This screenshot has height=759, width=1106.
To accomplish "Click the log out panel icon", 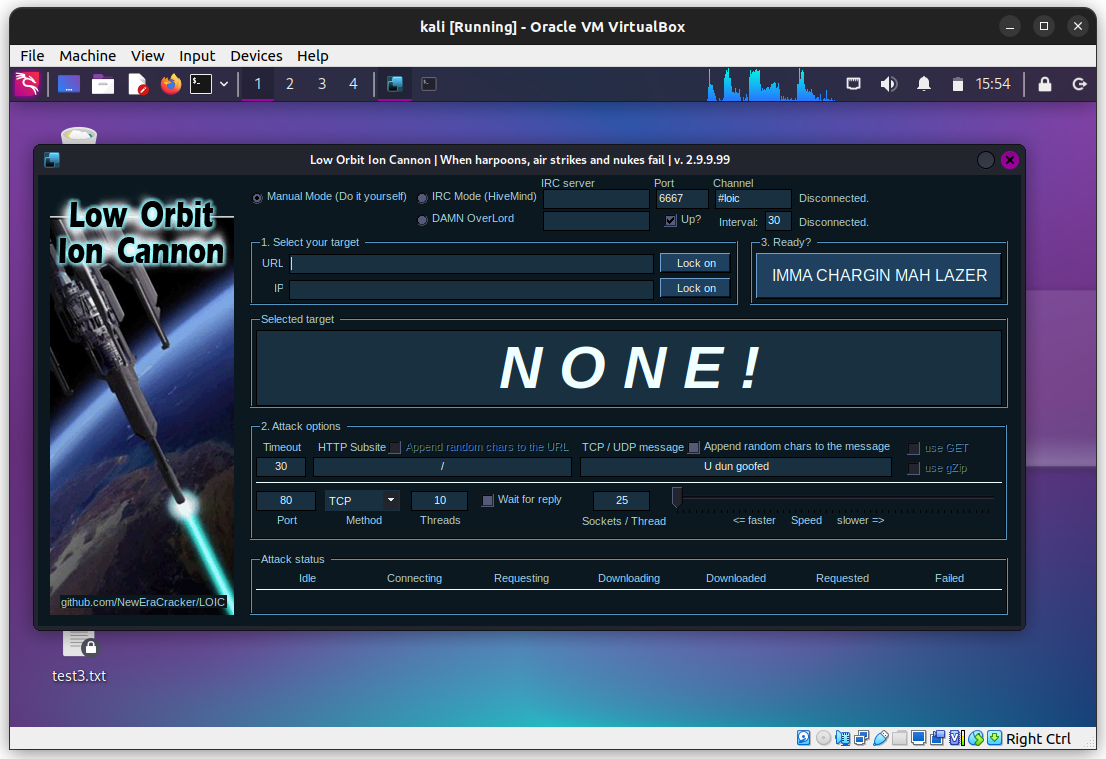I will coord(1079,85).
